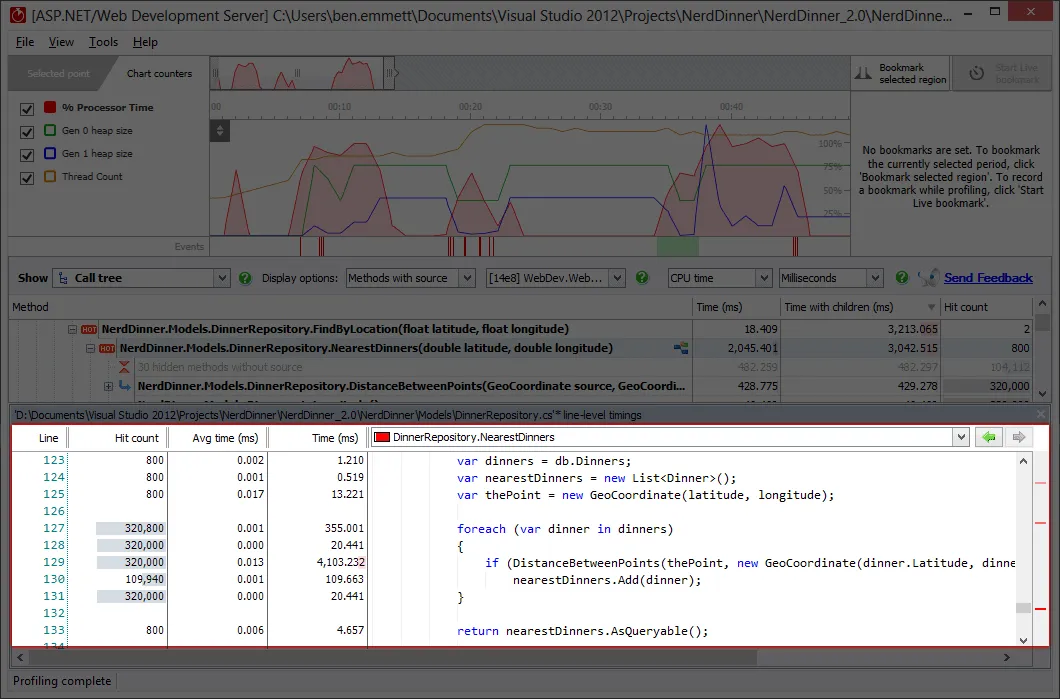Image resolution: width=1060 pixels, height=699 pixels.
Task: Expand the DistanceBetweenPoints tree node
Action: (108, 387)
